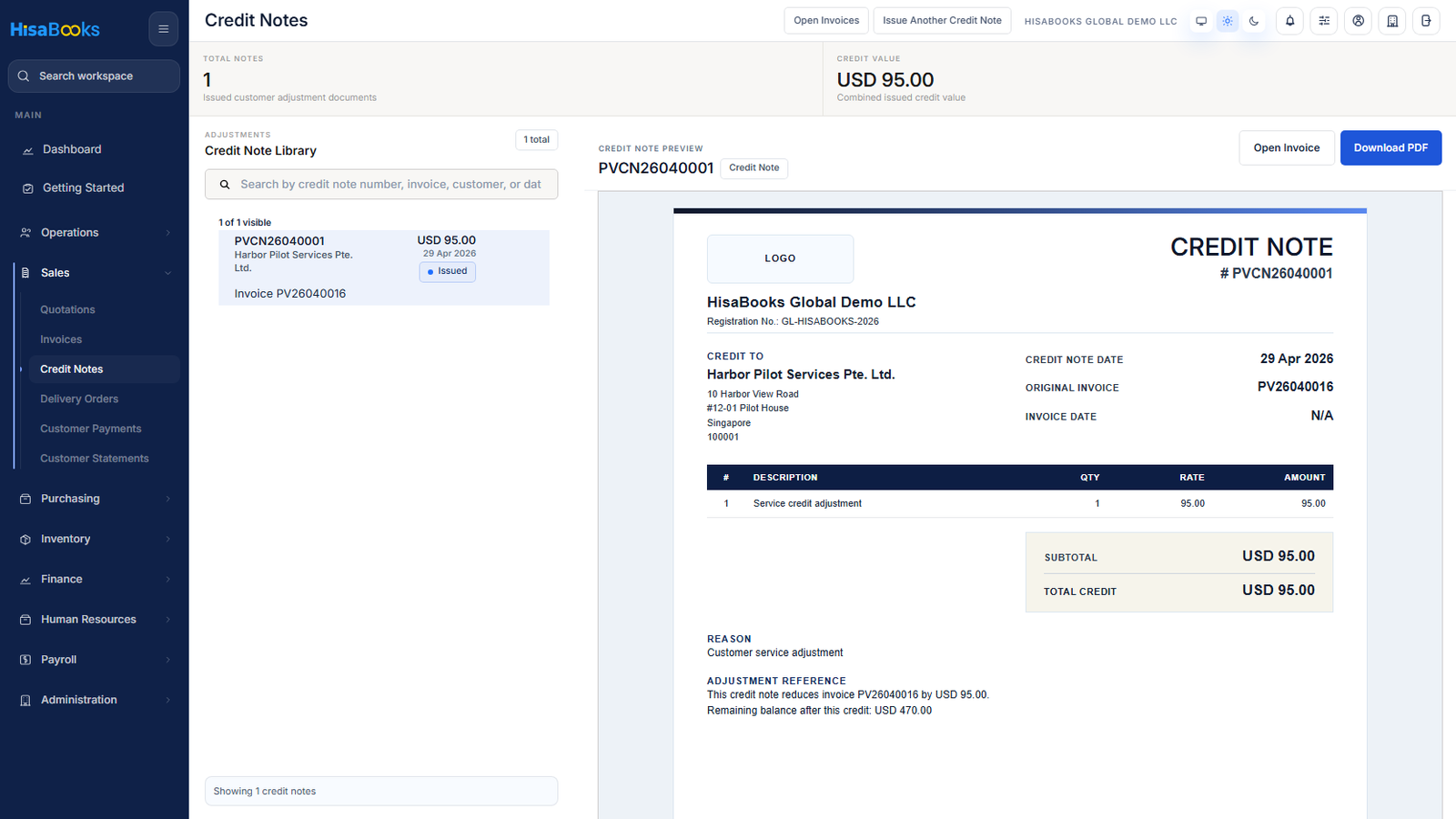Image resolution: width=1456 pixels, height=819 pixels.
Task: Go to Invoices under Sales
Action: [61, 339]
